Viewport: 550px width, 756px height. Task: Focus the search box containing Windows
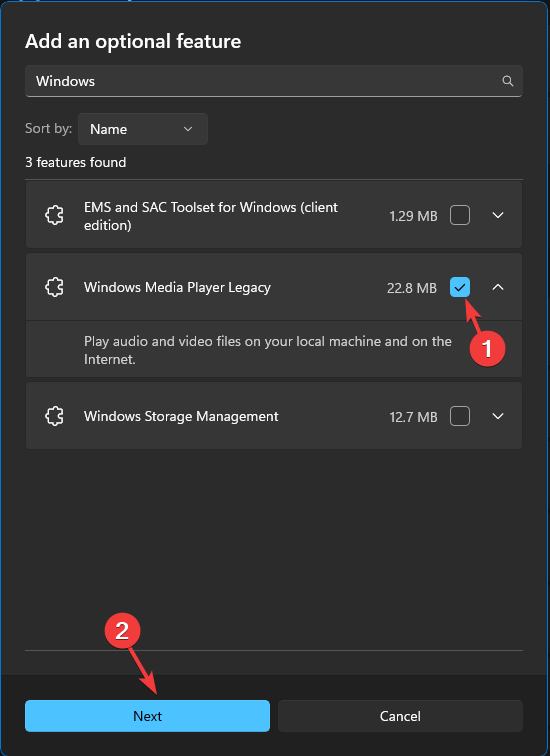(x=274, y=81)
